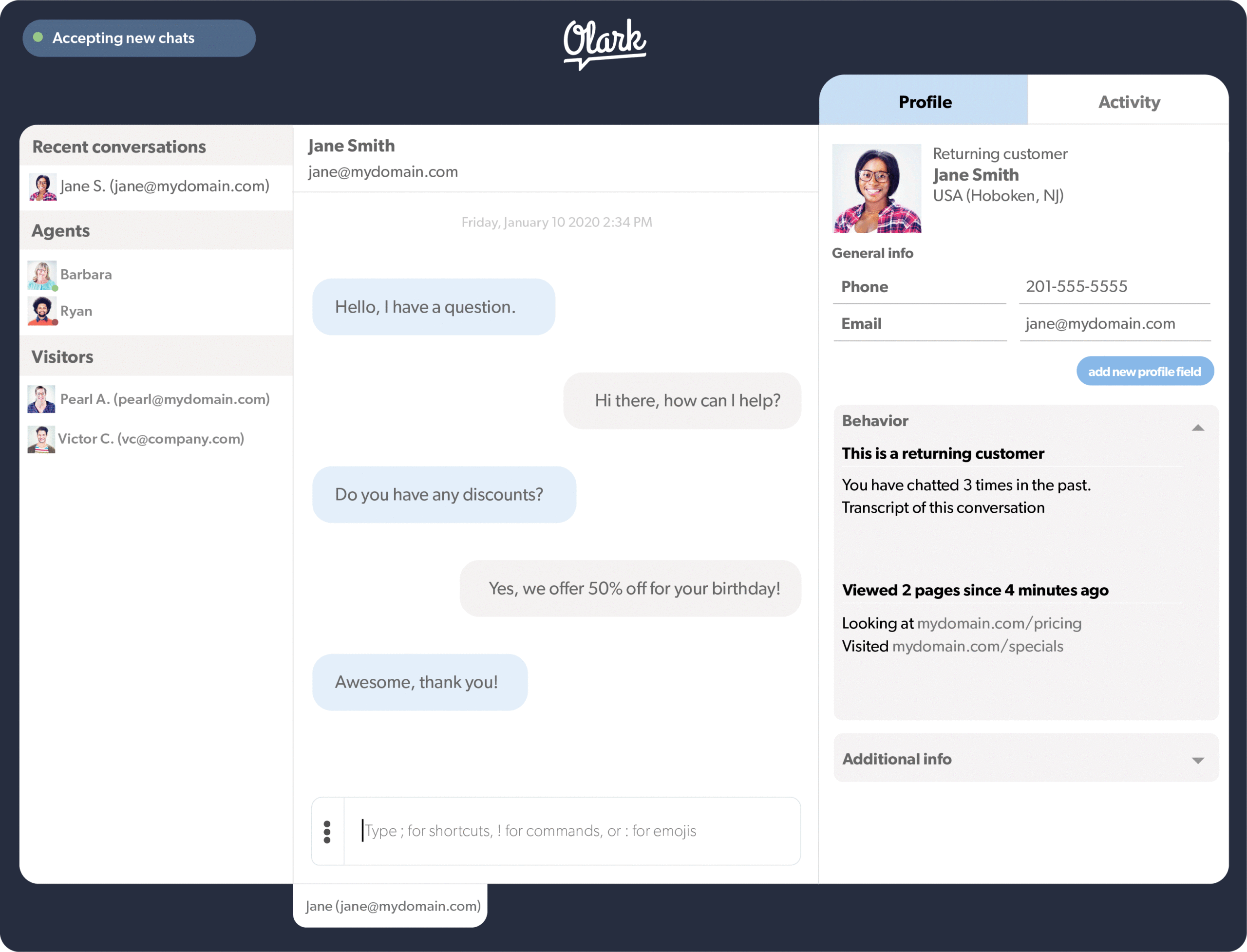Click Victor C. visitor profile icon
Viewport: 1247px width, 952px height.
pyautogui.click(x=43, y=438)
